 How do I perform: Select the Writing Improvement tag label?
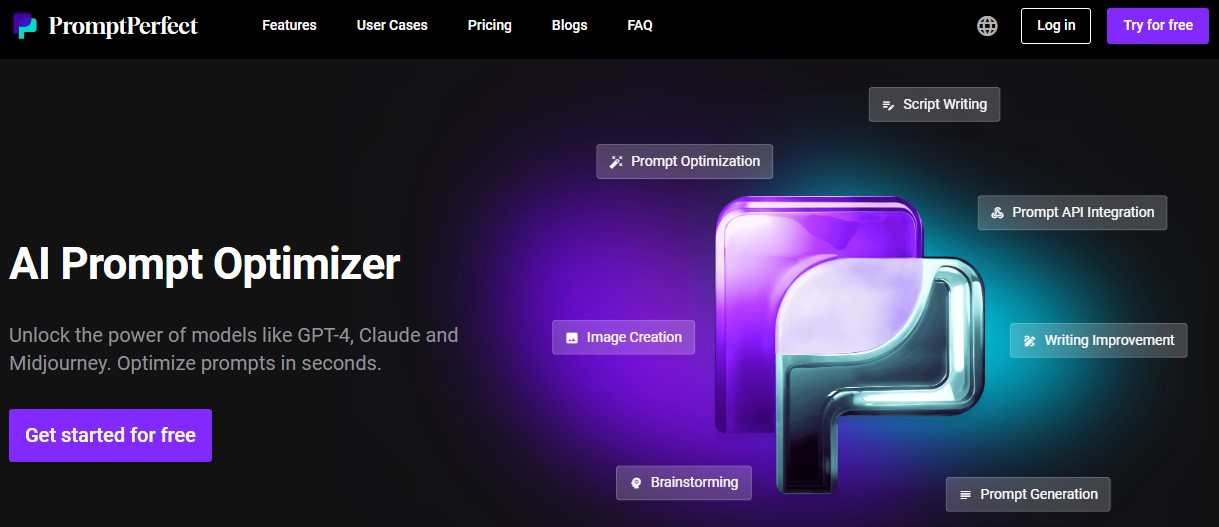(x=1109, y=340)
